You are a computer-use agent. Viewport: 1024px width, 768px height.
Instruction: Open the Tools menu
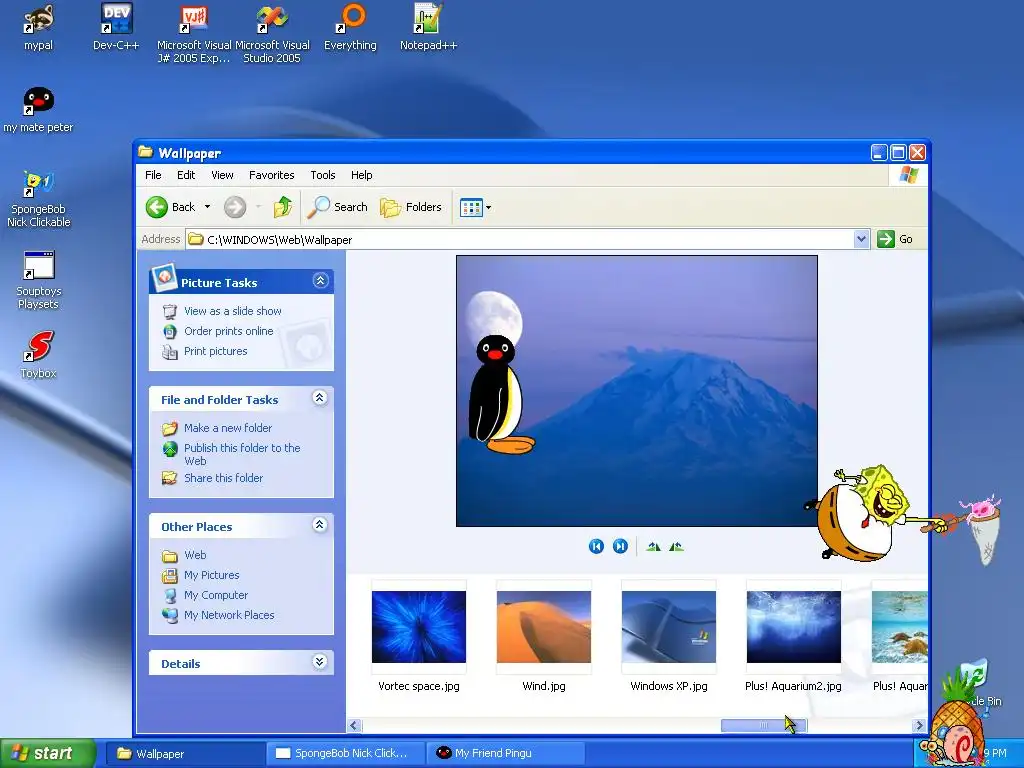[x=323, y=175]
